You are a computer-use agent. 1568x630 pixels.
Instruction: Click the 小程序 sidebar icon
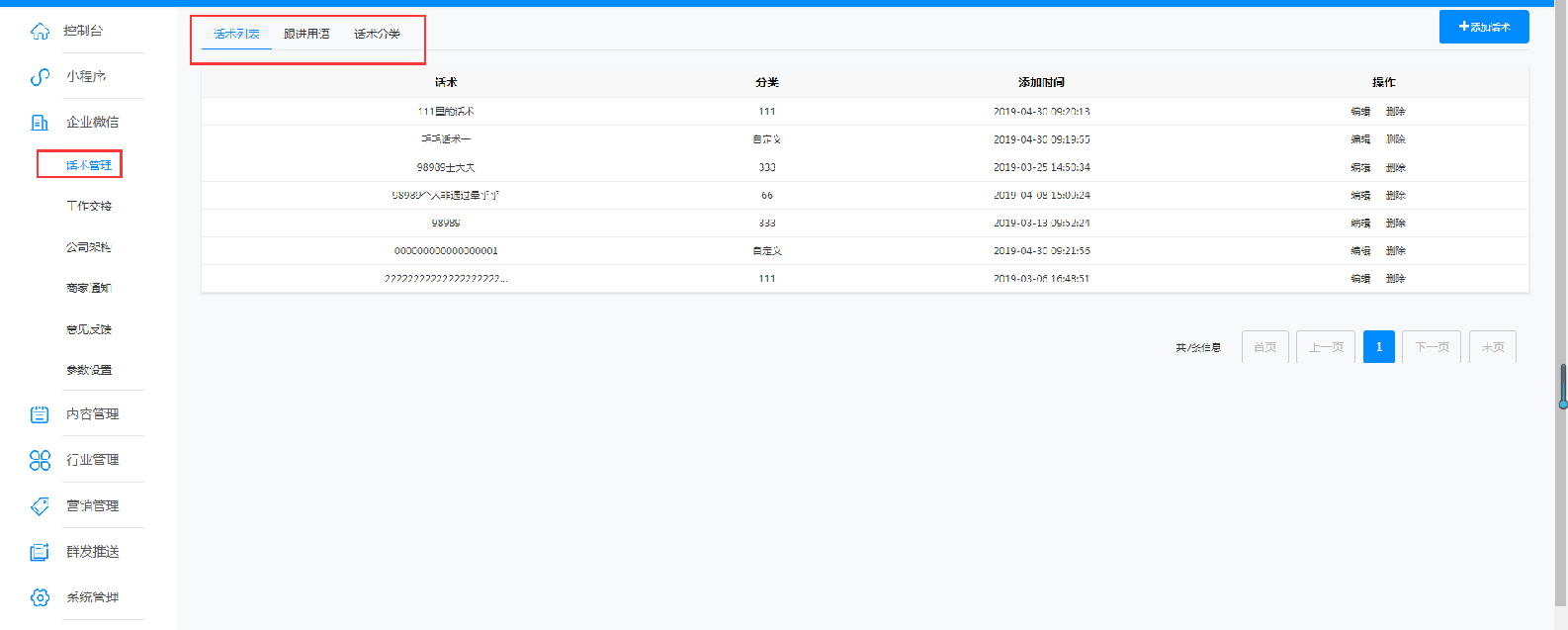[40, 77]
